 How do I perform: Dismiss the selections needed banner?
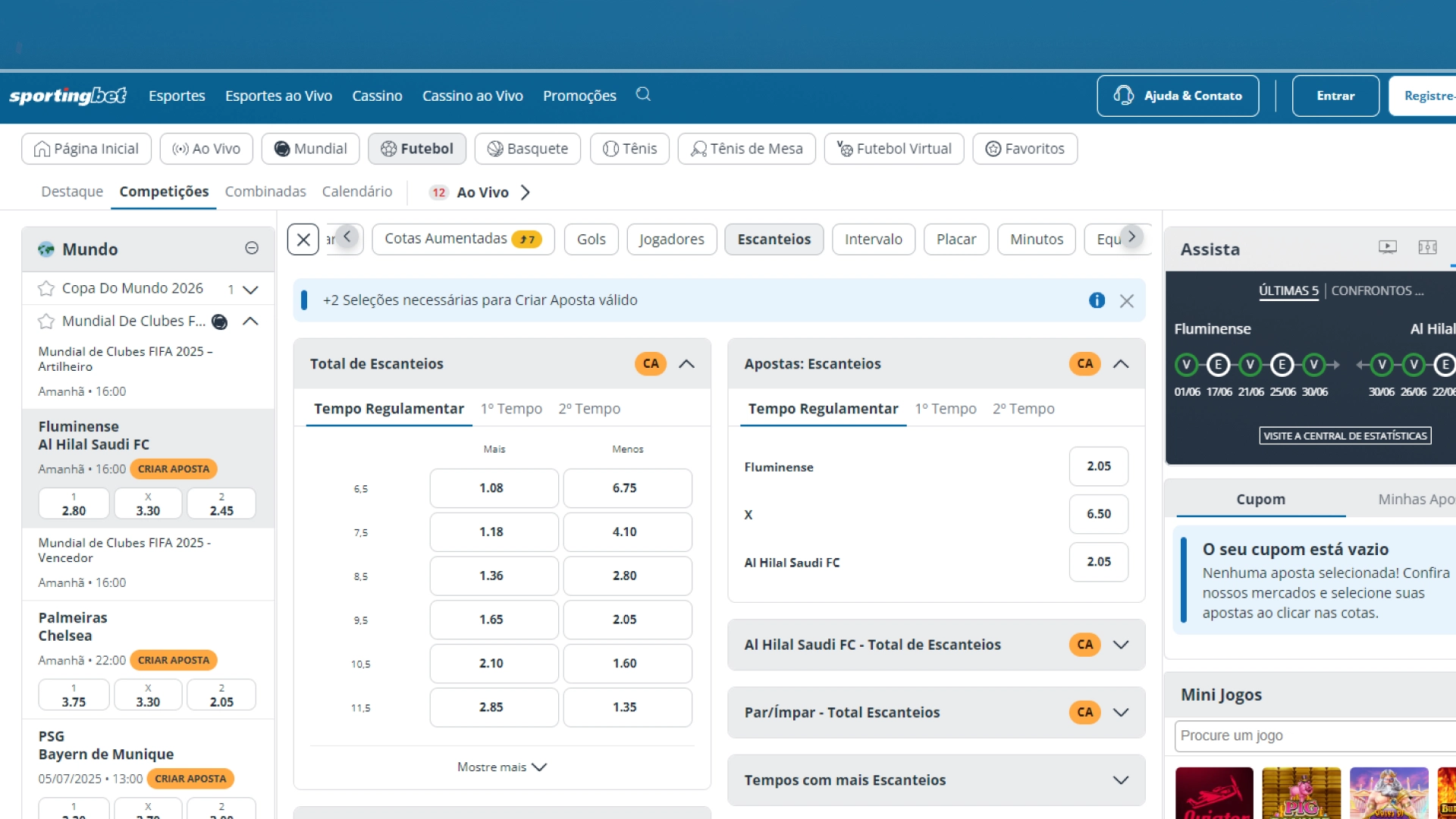click(x=1127, y=301)
